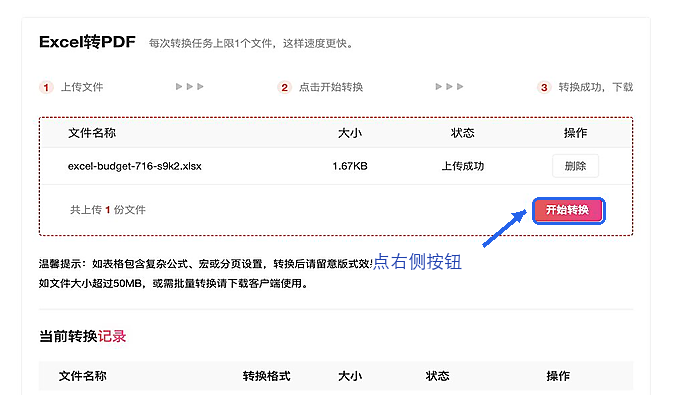Image resolution: width=700 pixels, height=395 pixels.
Task: Click 状态 header in records table
Action: (437, 376)
